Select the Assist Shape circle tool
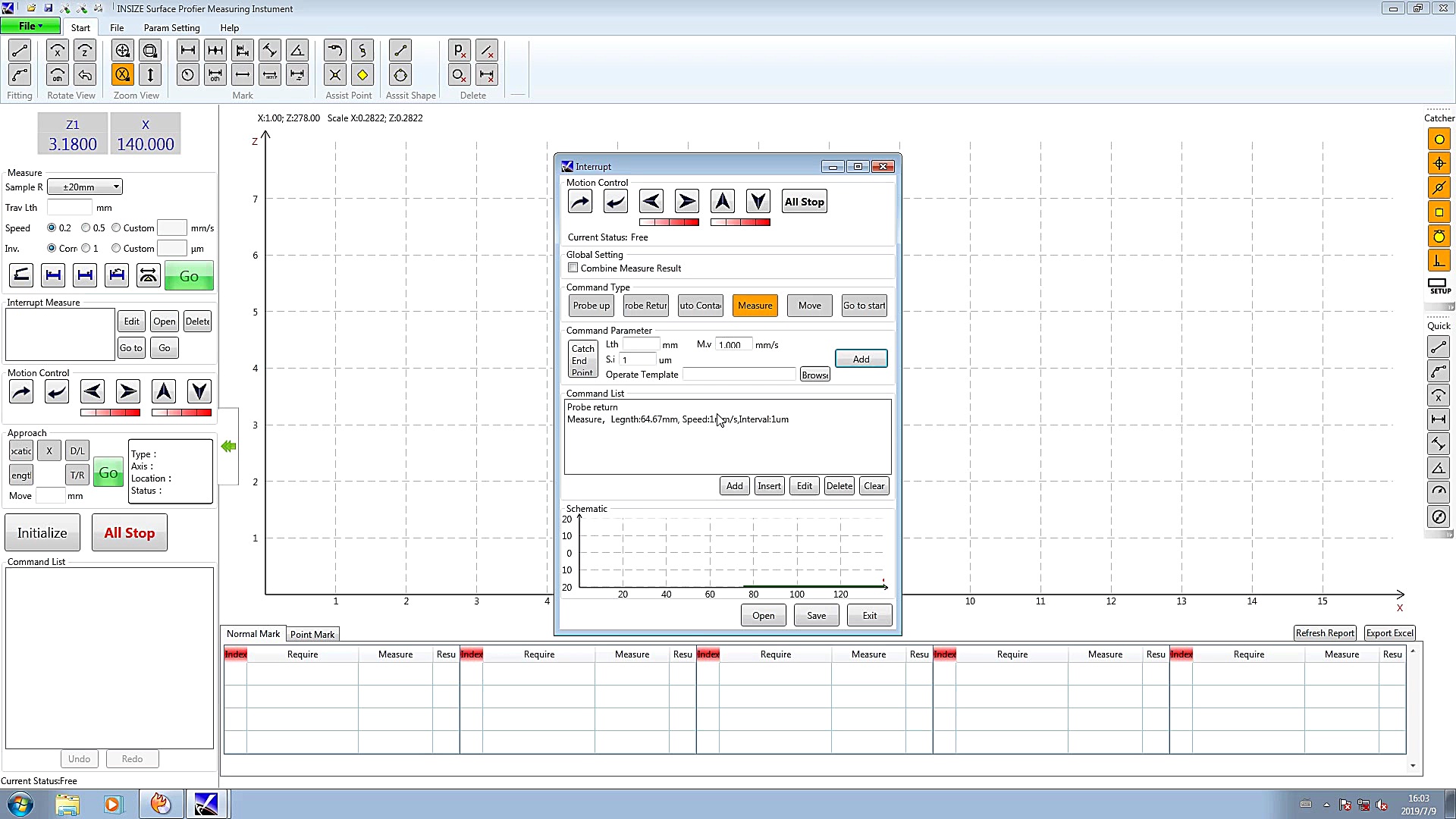This screenshot has width=1456, height=819. click(x=400, y=75)
